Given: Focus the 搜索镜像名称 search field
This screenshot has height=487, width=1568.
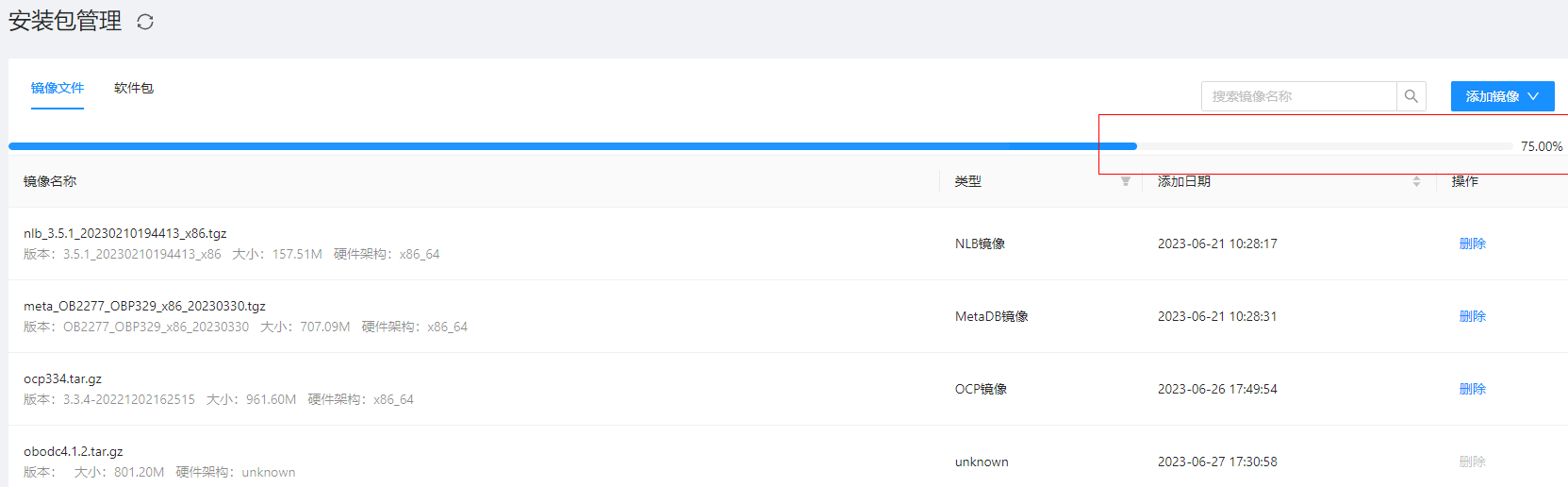Looking at the screenshot, I should coord(1299,96).
